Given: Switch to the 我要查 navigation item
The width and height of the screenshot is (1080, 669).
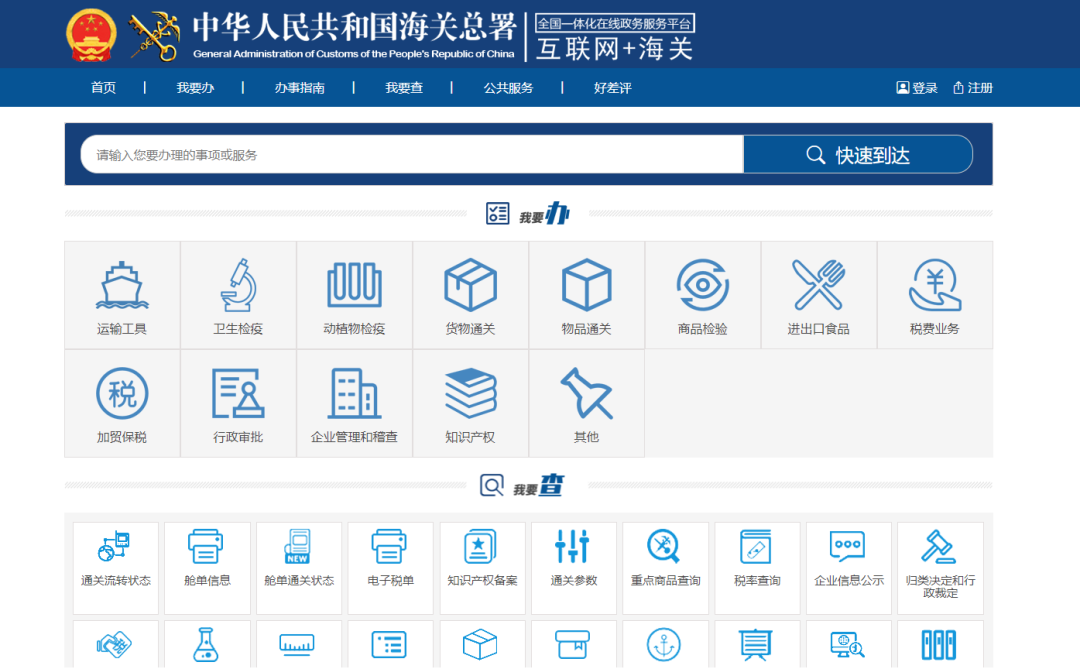Looking at the screenshot, I should coord(404,88).
